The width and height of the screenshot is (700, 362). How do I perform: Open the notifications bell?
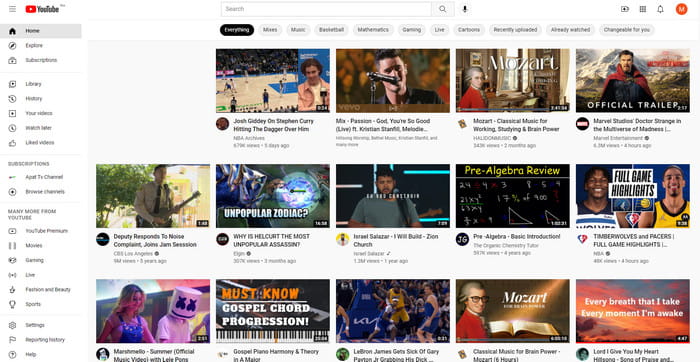pyautogui.click(x=660, y=9)
